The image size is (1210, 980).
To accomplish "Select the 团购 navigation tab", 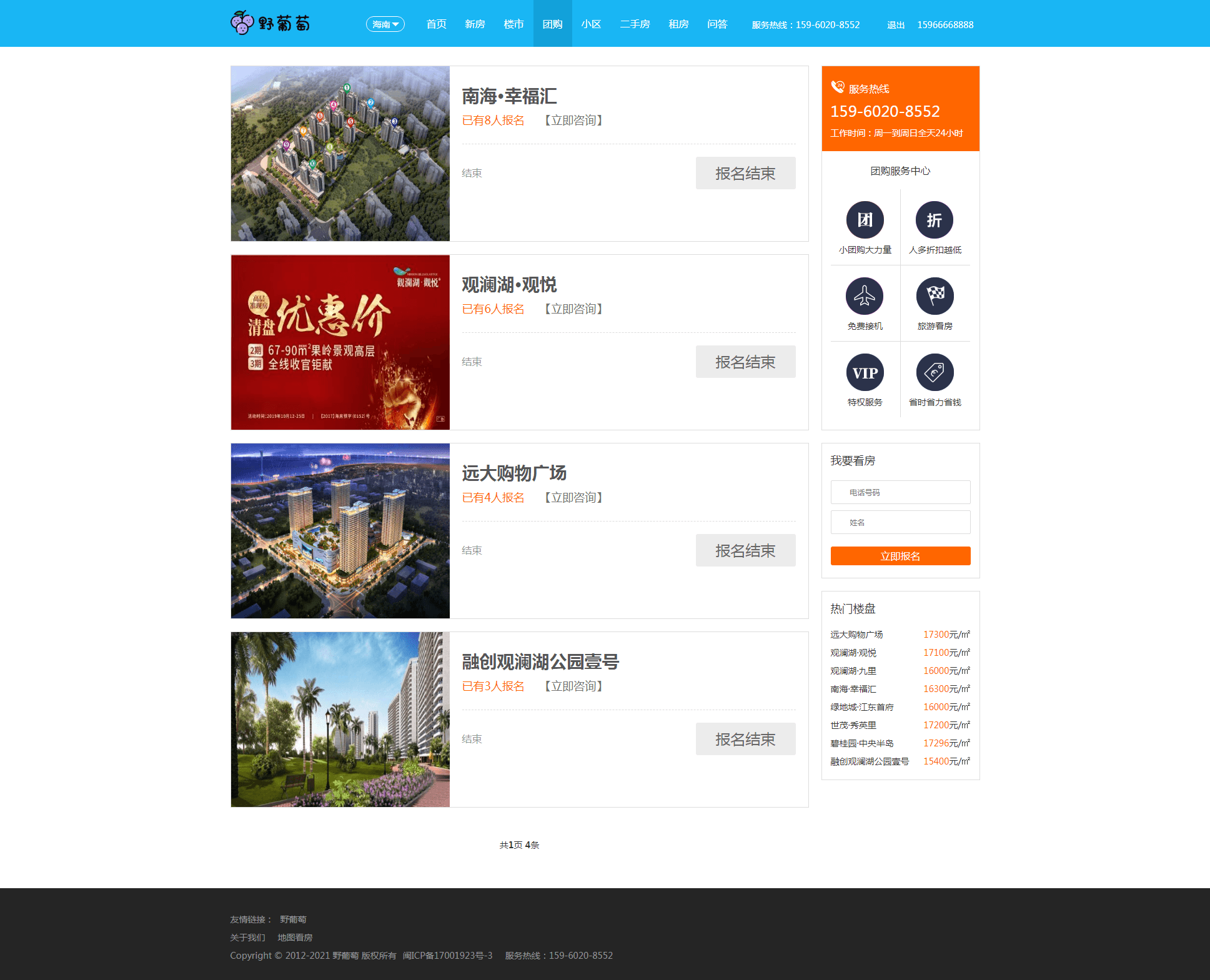I will (552, 24).
